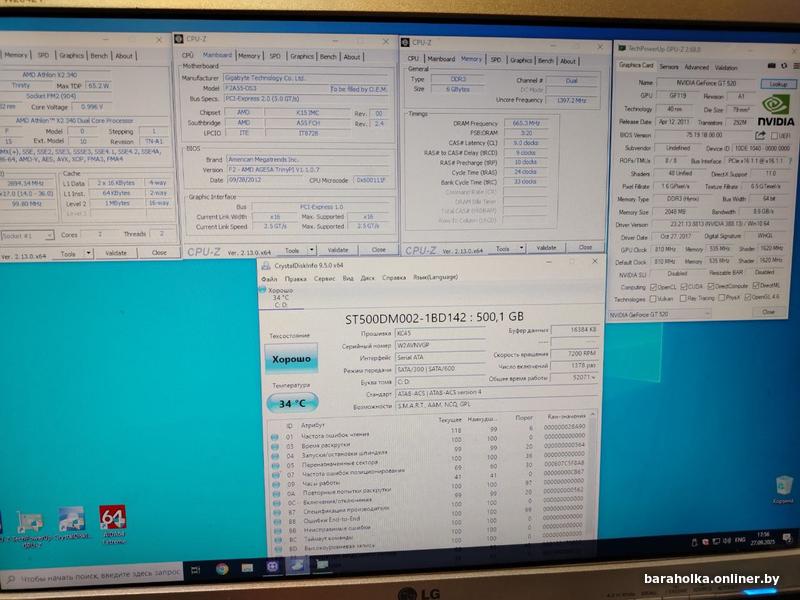
Task: Click the Close button in GPU-Z
Action: pos(768,312)
